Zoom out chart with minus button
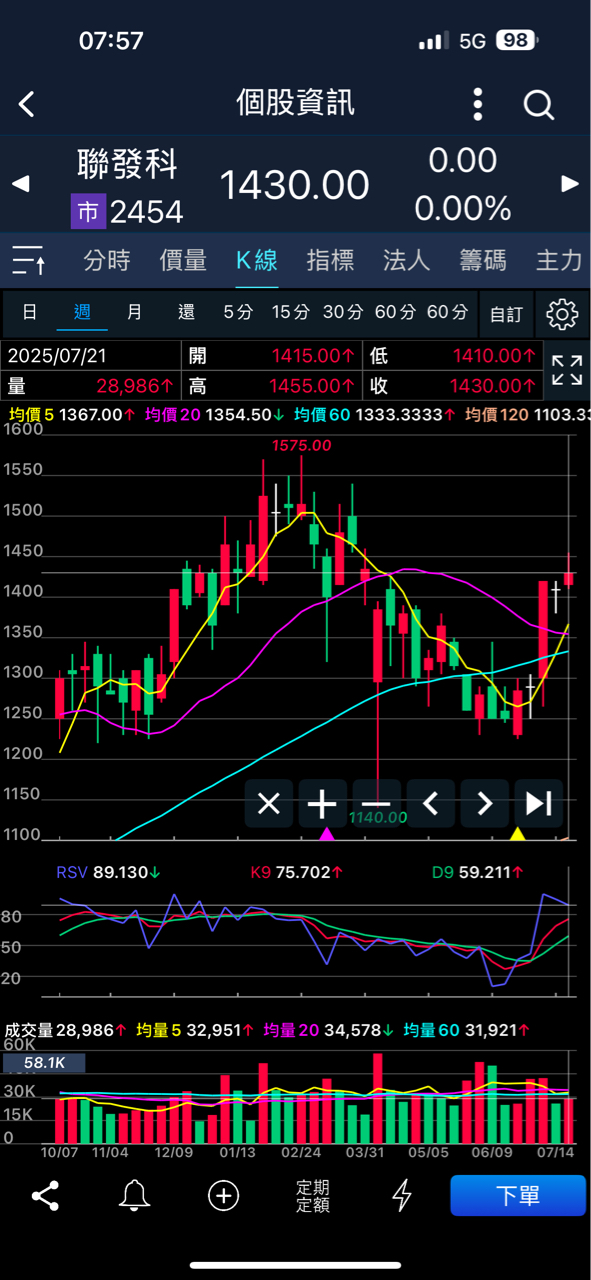 [x=376, y=804]
